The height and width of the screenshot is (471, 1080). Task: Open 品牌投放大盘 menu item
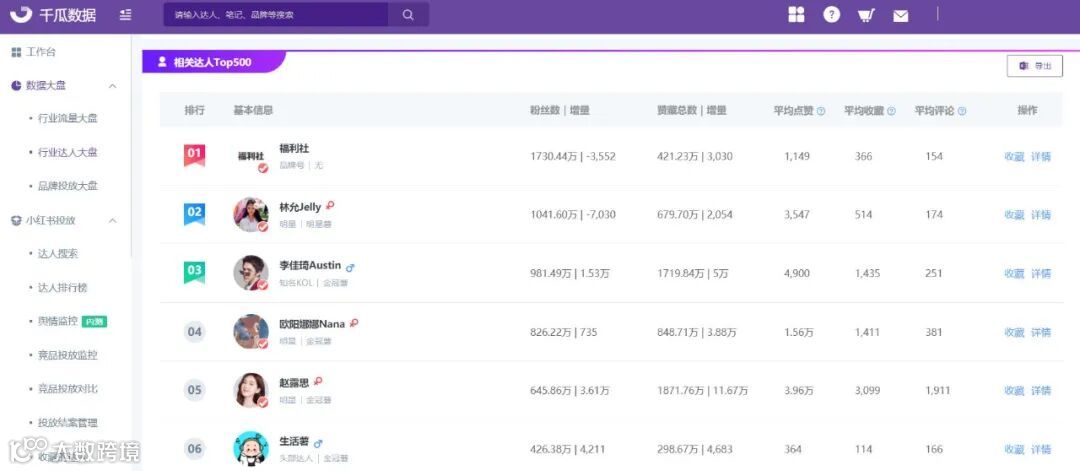68,186
